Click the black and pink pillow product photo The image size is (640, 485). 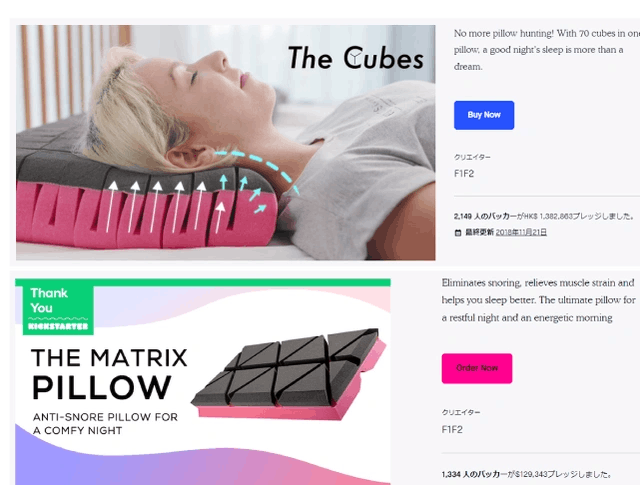click(289, 374)
